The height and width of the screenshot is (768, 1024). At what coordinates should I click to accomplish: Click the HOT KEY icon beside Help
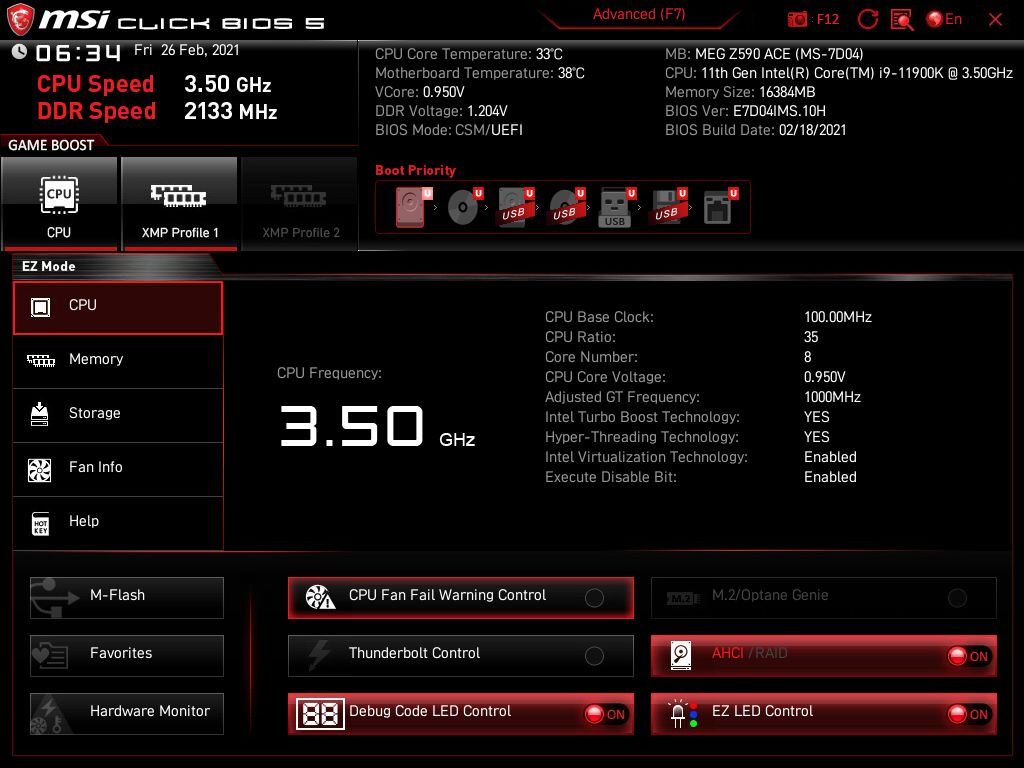[40, 524]
